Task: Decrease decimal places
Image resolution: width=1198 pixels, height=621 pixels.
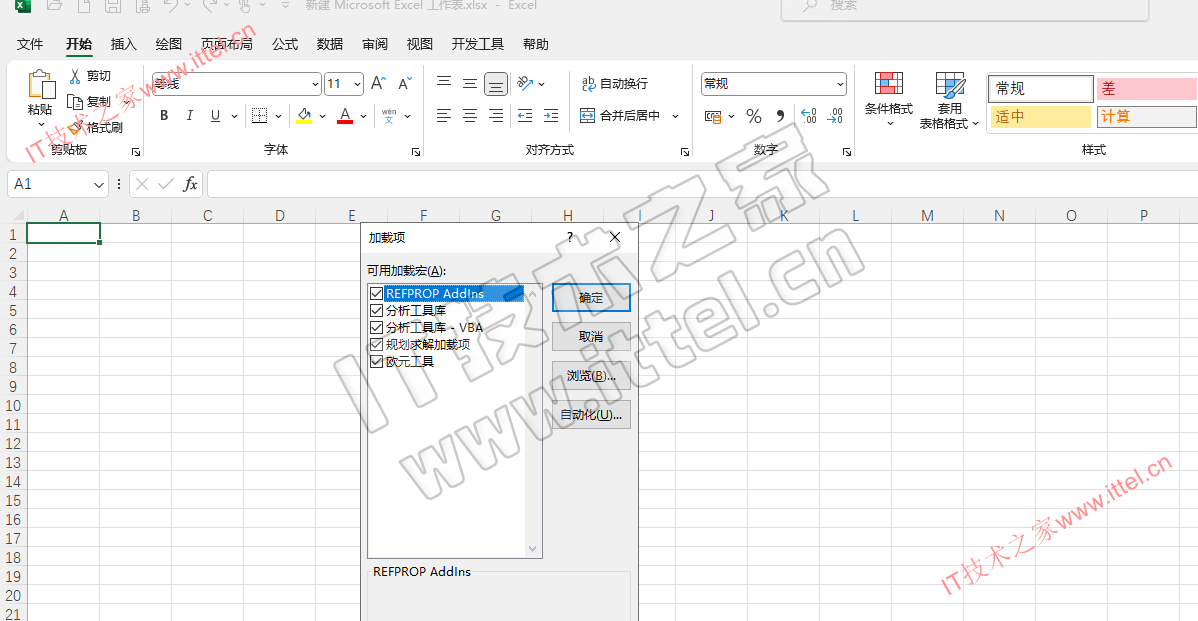Action: pyautogui.click(x=835, y=116)
